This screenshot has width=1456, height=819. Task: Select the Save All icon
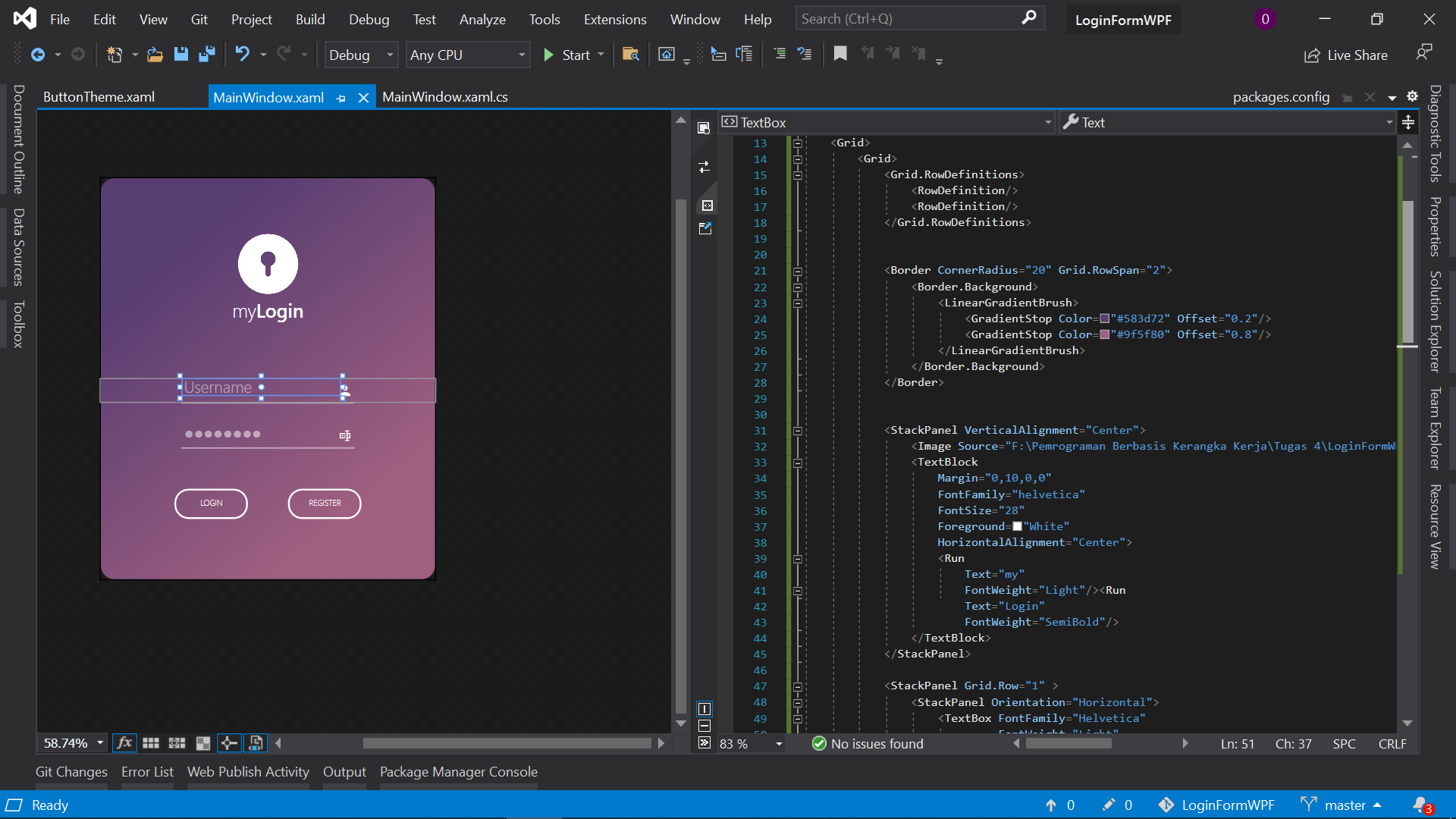click(206, 54)
